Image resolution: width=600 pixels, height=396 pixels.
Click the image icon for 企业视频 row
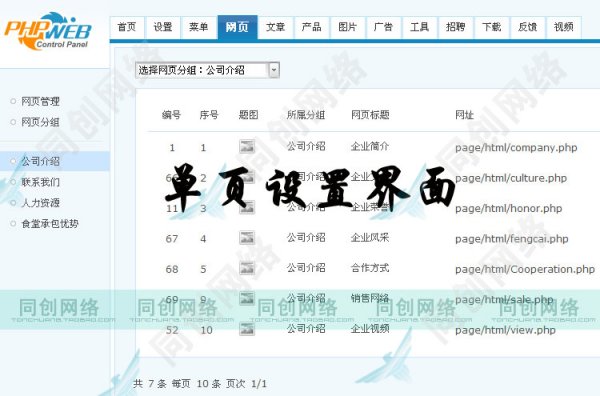[x=247, y=329]
